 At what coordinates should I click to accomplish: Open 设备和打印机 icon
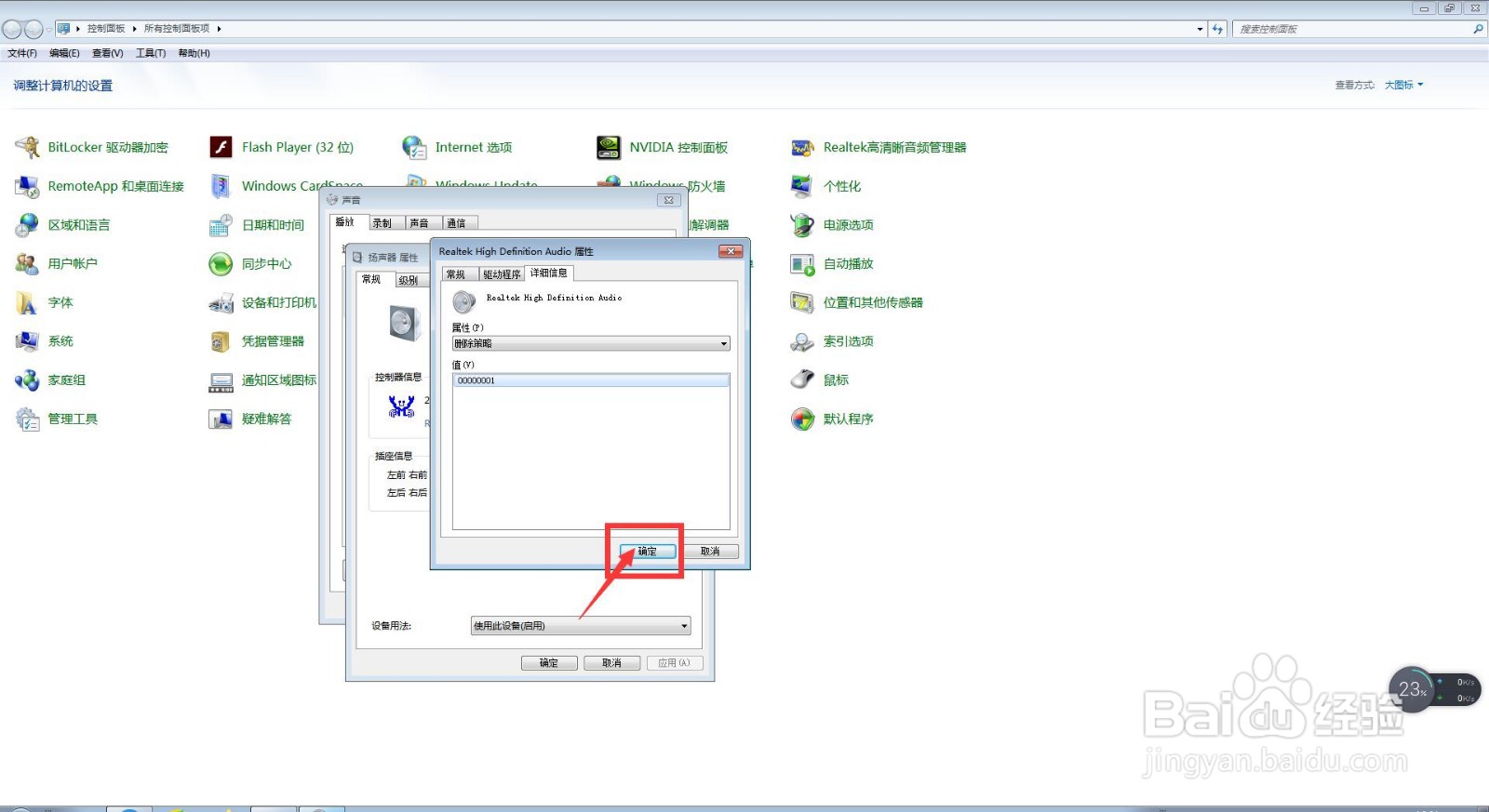click(x=221, y=302)
